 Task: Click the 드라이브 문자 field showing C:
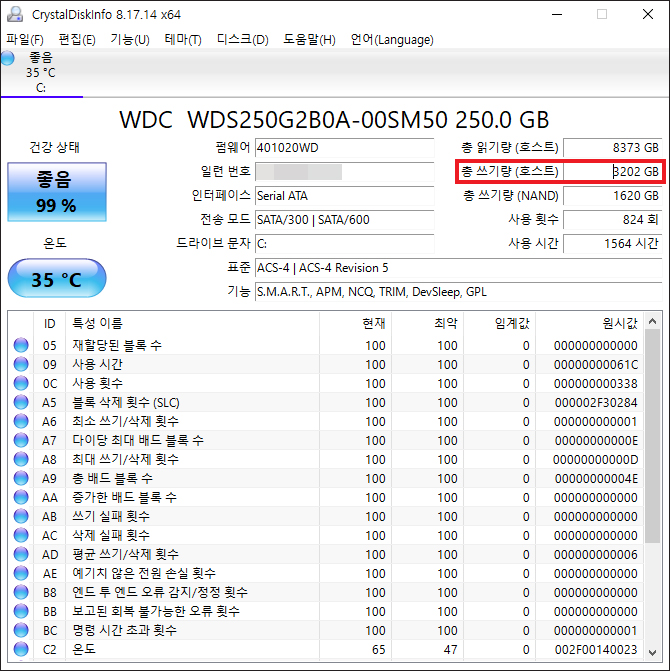pos(344,244)
